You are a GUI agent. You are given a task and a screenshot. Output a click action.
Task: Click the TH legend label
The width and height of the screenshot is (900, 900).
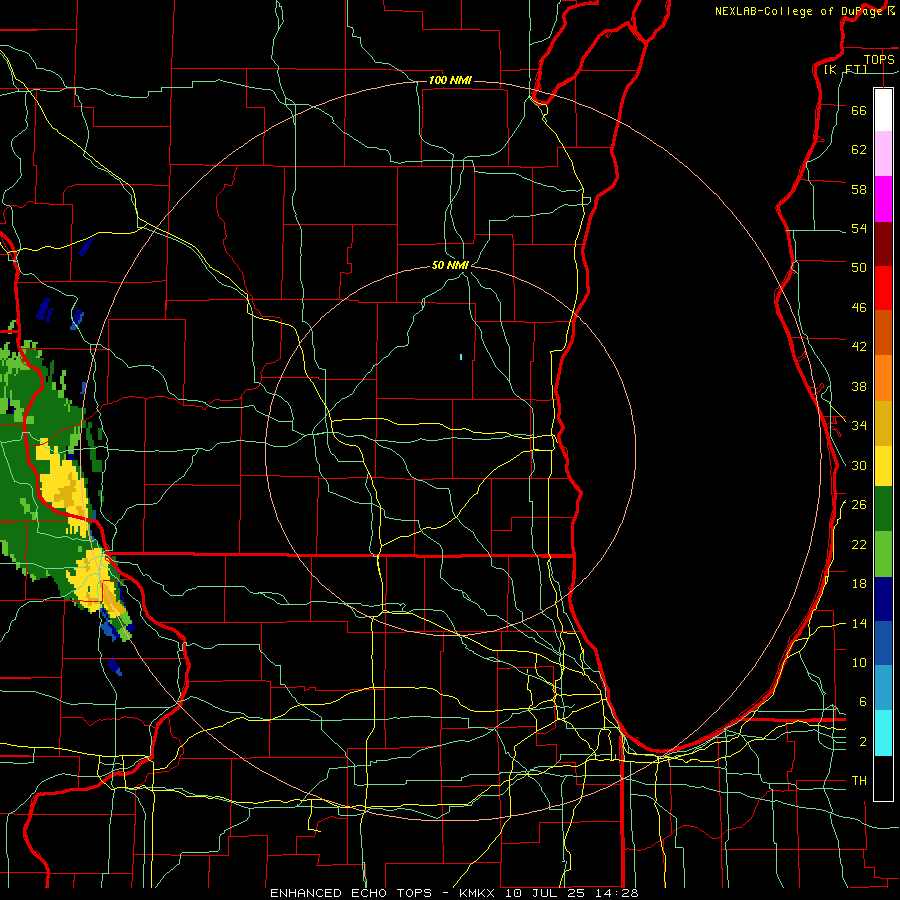859,781
